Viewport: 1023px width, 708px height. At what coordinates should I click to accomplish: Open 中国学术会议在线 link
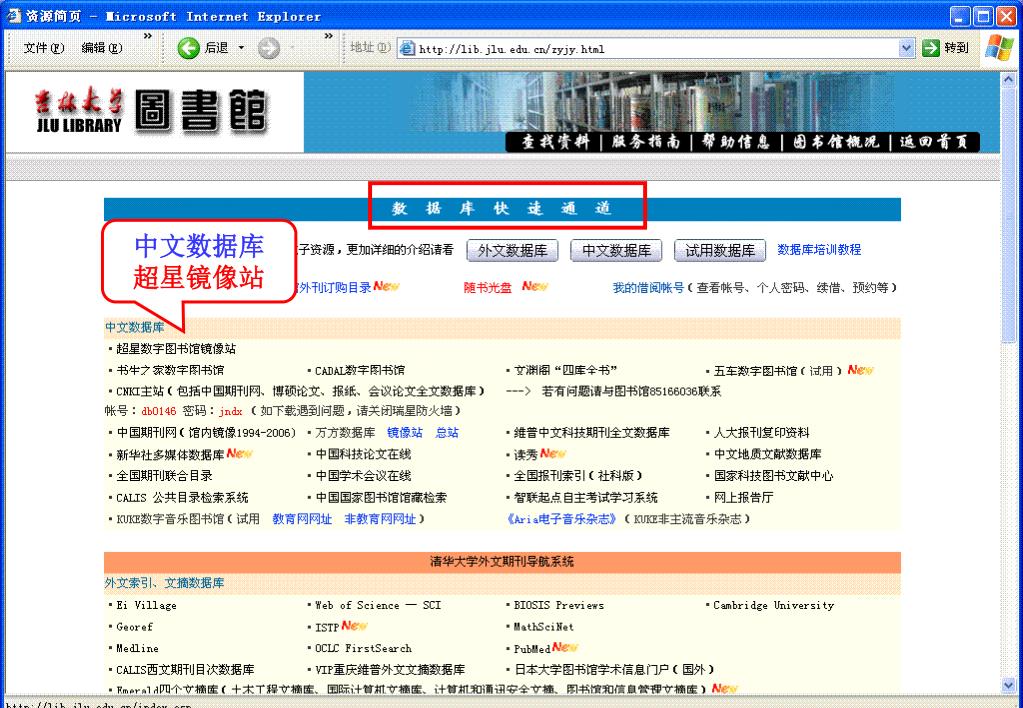pos(363,476)
